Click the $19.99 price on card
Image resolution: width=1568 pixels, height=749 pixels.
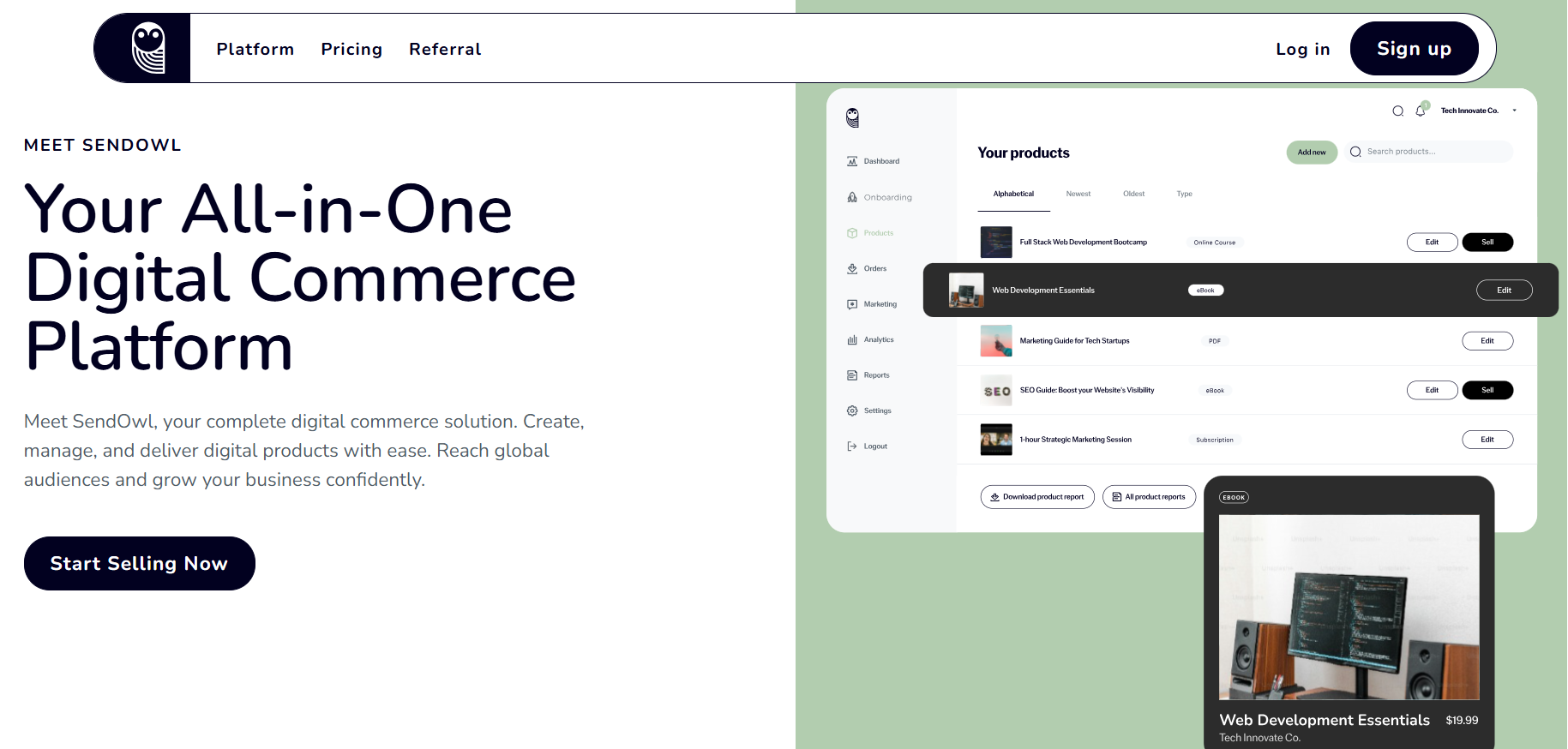click(x=1462, y=721)
